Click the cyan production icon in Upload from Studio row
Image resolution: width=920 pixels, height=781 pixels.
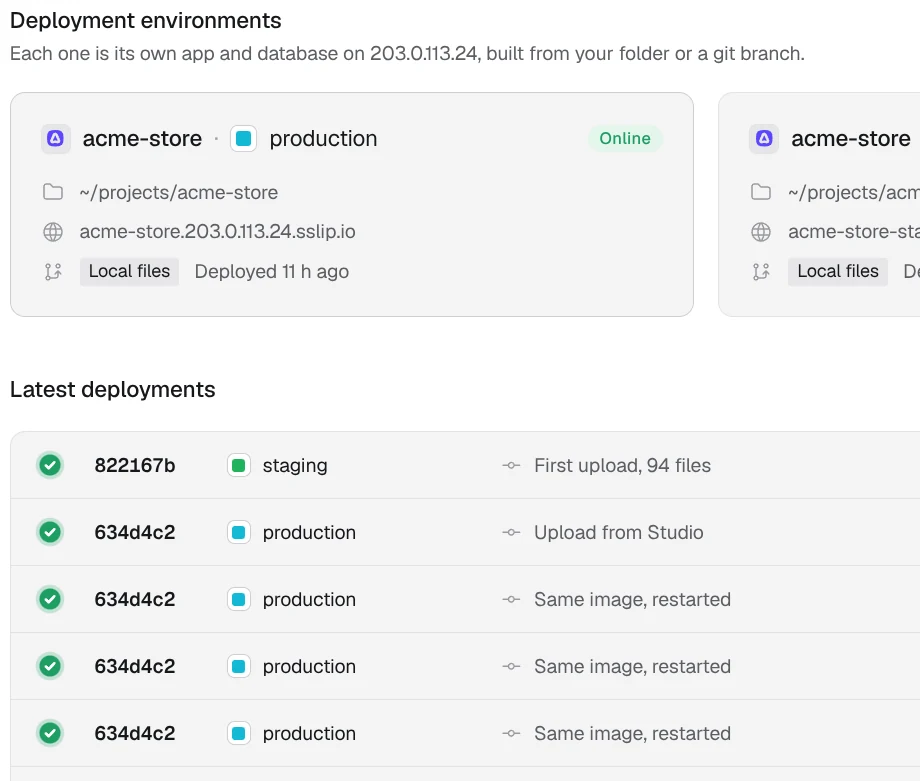(x=239, y=533)
